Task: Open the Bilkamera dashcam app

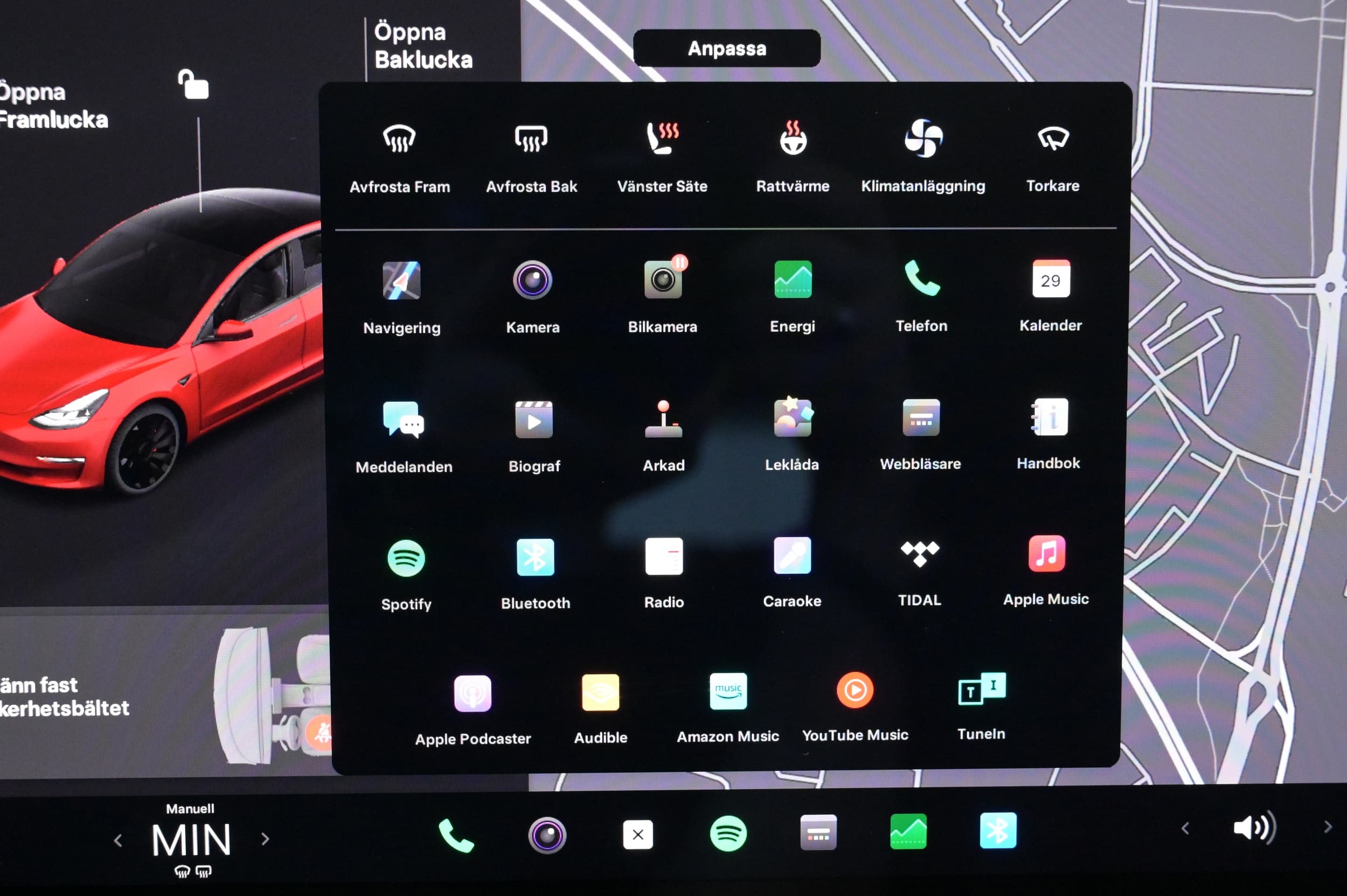Action: point(662,295)
